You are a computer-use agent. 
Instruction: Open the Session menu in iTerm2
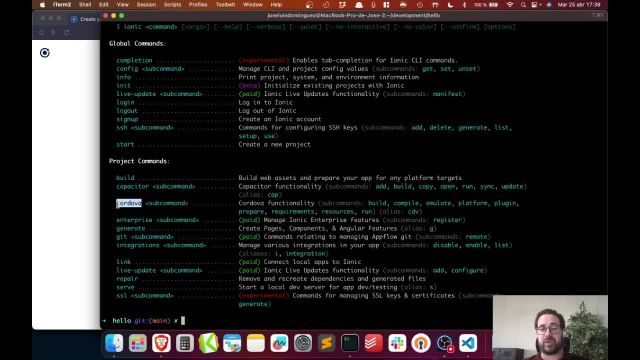(x=146, y=4)
